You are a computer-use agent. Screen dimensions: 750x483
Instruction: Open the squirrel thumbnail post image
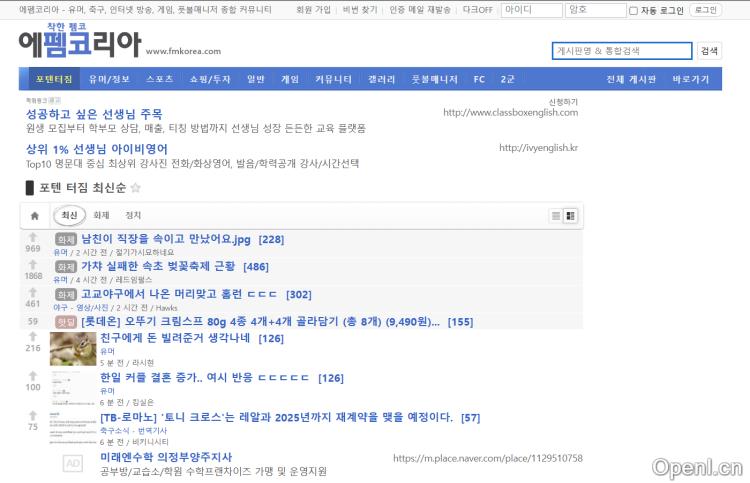(73, 349)
